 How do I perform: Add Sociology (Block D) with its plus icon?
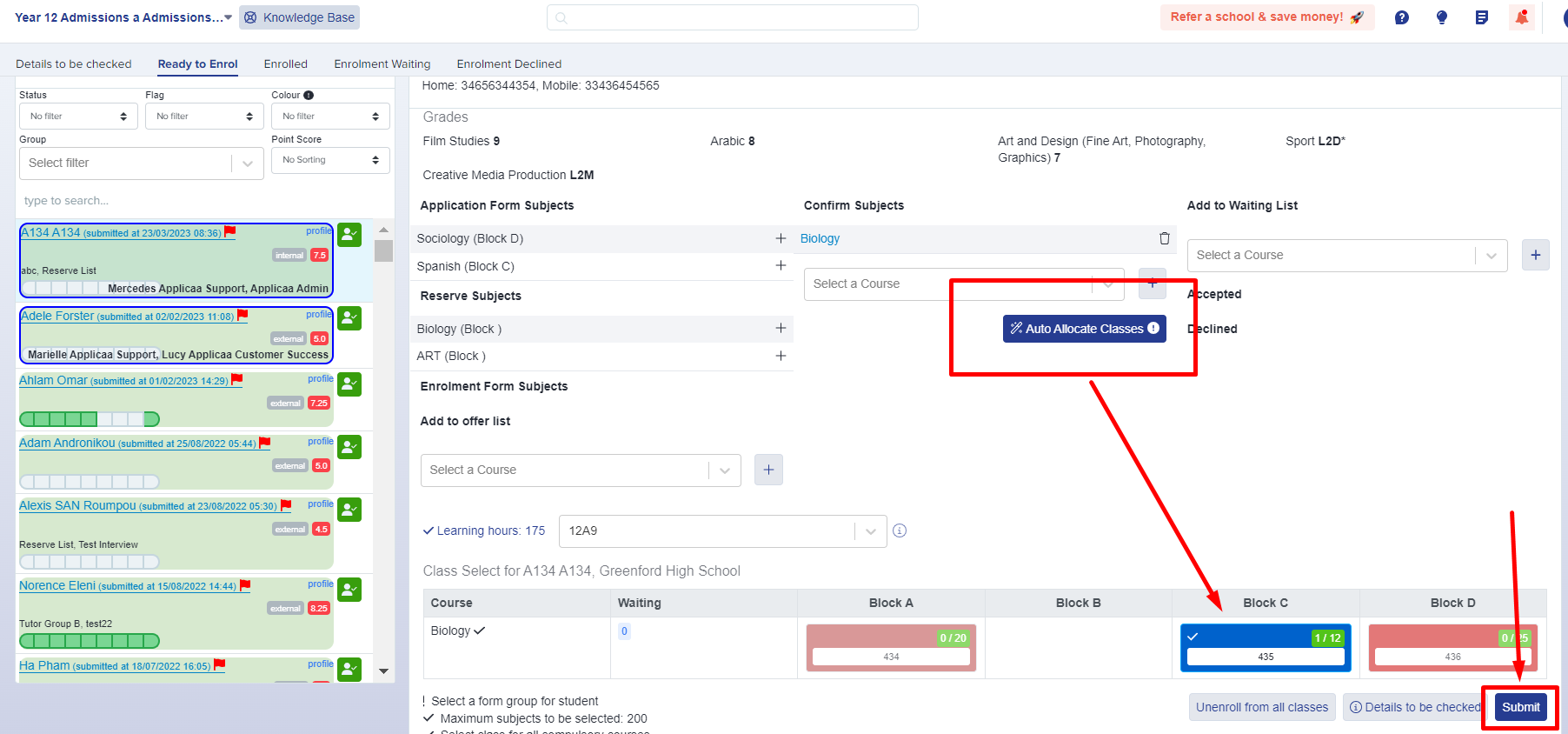(781, 238)
